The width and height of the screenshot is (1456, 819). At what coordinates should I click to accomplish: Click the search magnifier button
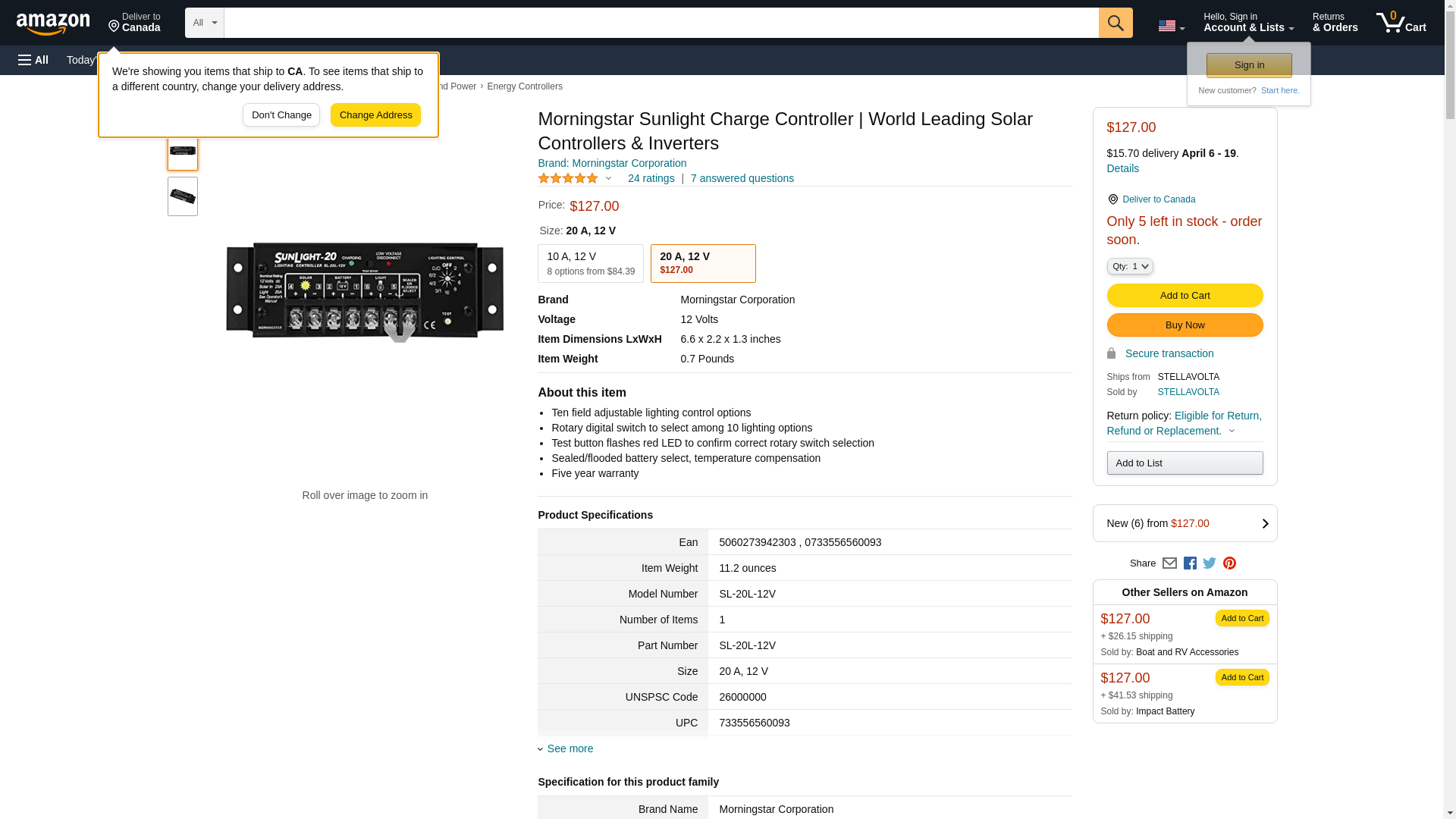point(1116,23)
